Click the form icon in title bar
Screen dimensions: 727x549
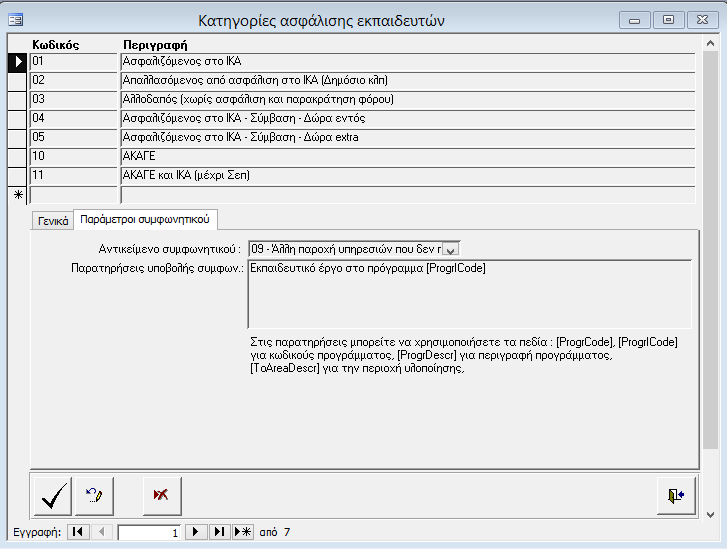(x=16, y=19)
